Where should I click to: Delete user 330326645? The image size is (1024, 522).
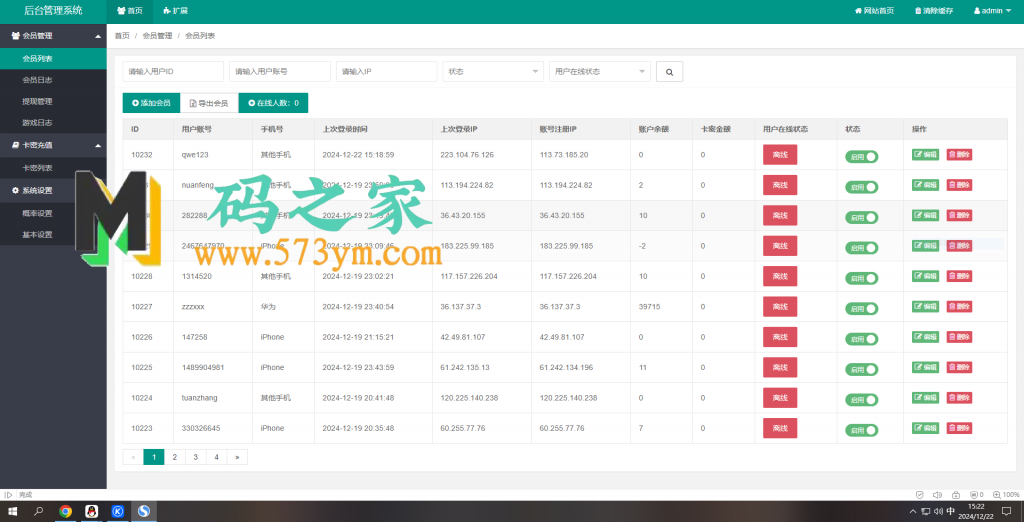(959, 428)
